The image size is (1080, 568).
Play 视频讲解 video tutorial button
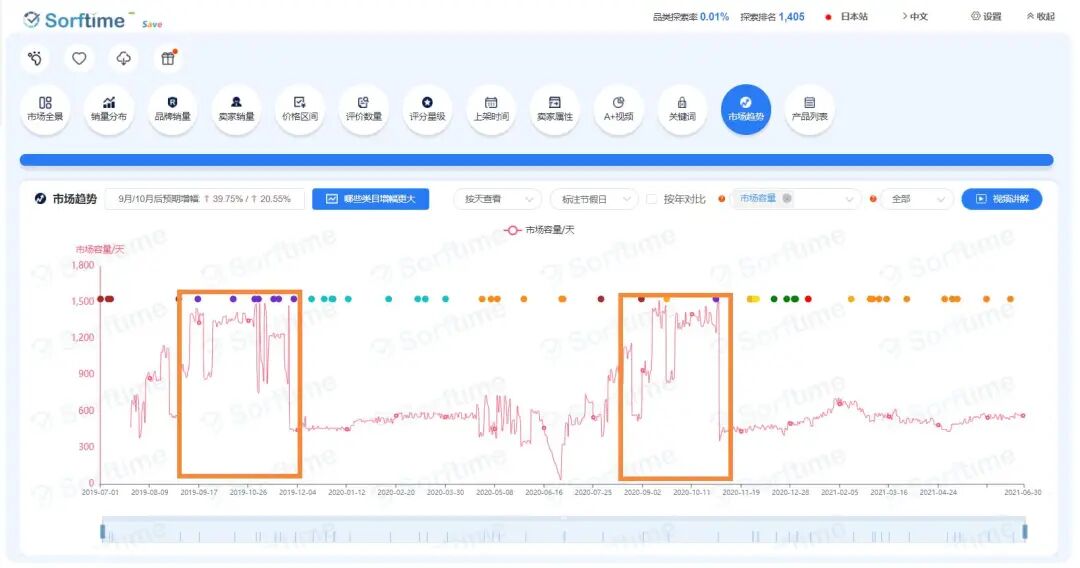1001,199
